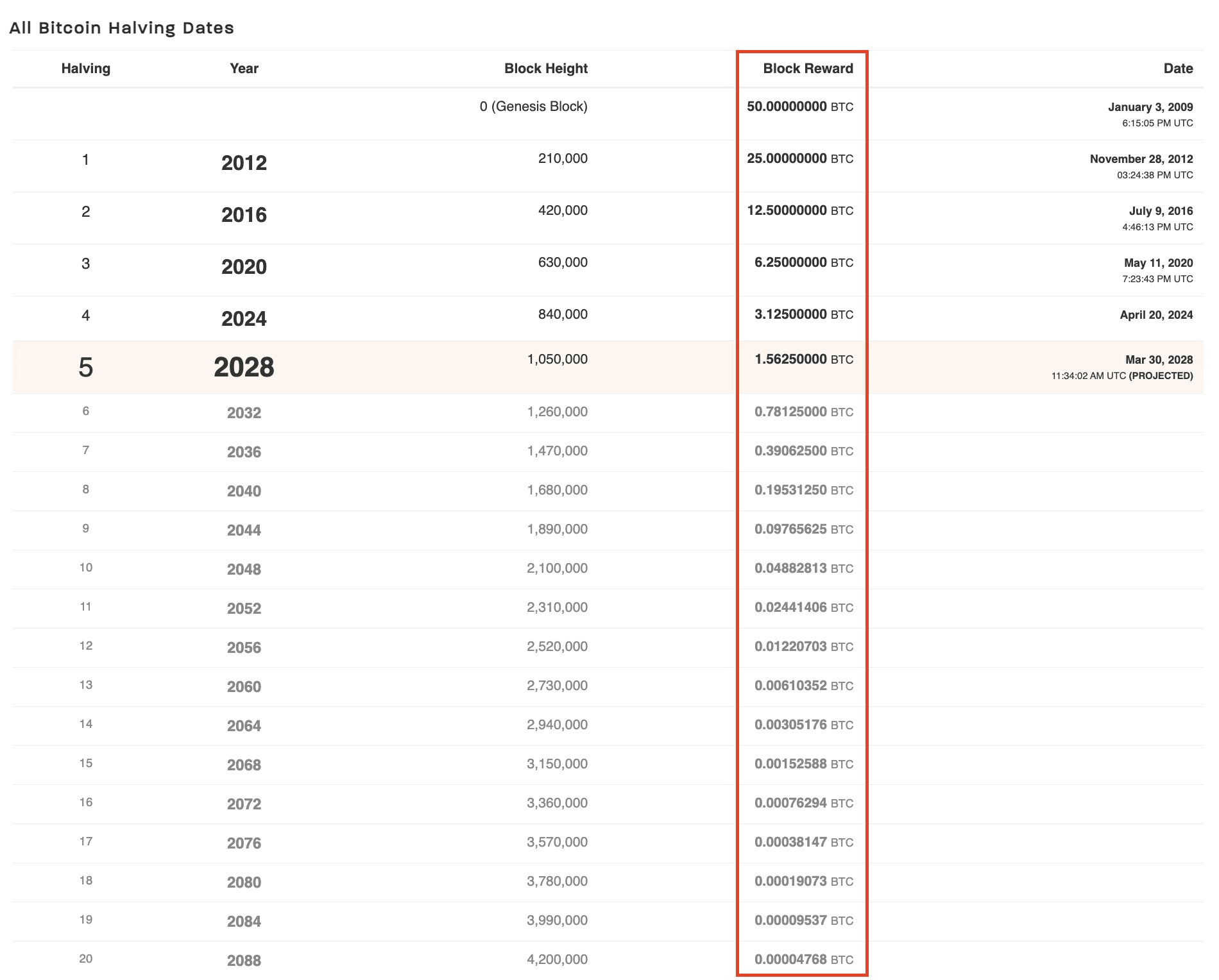Click the year 2020 cell
Screen dimensions: 1219x980
(x=244, y=267)
